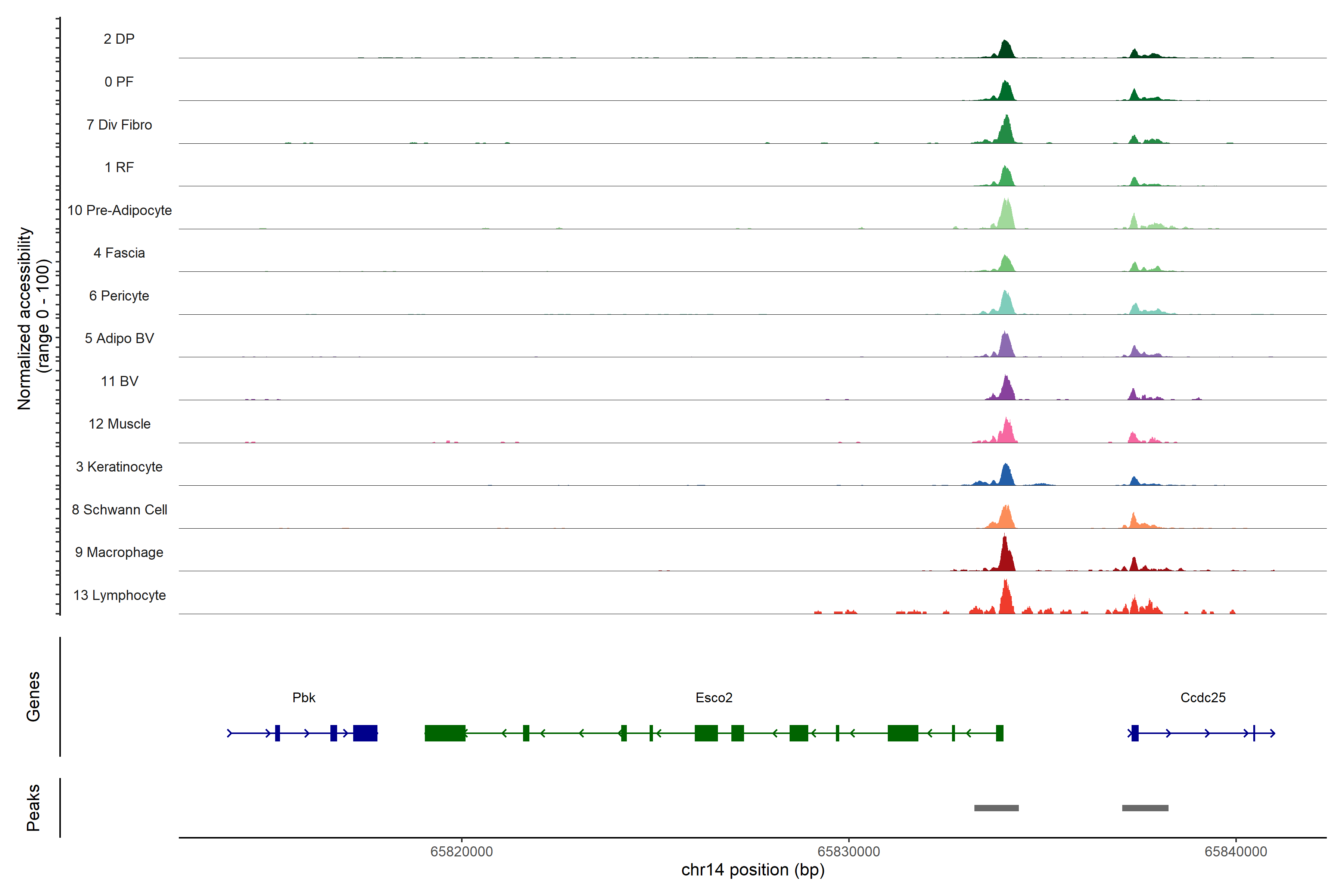Click the chr14 position axis title
1344x896 pixels.
753,870
